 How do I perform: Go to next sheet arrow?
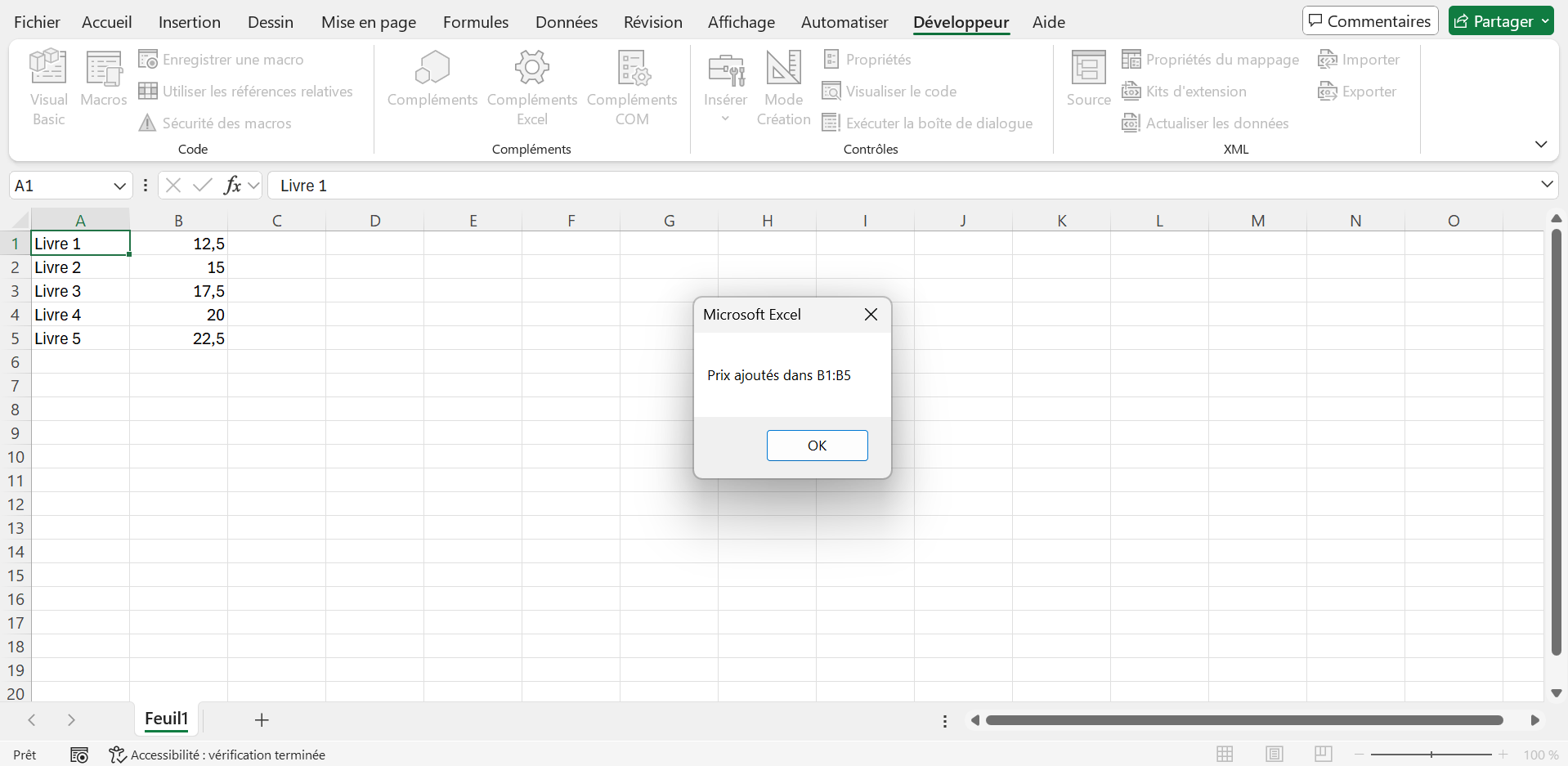coord(71,720)
